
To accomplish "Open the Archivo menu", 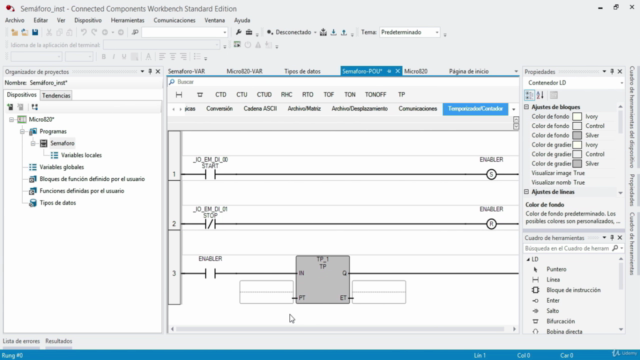I will click(x=14, y=20).
